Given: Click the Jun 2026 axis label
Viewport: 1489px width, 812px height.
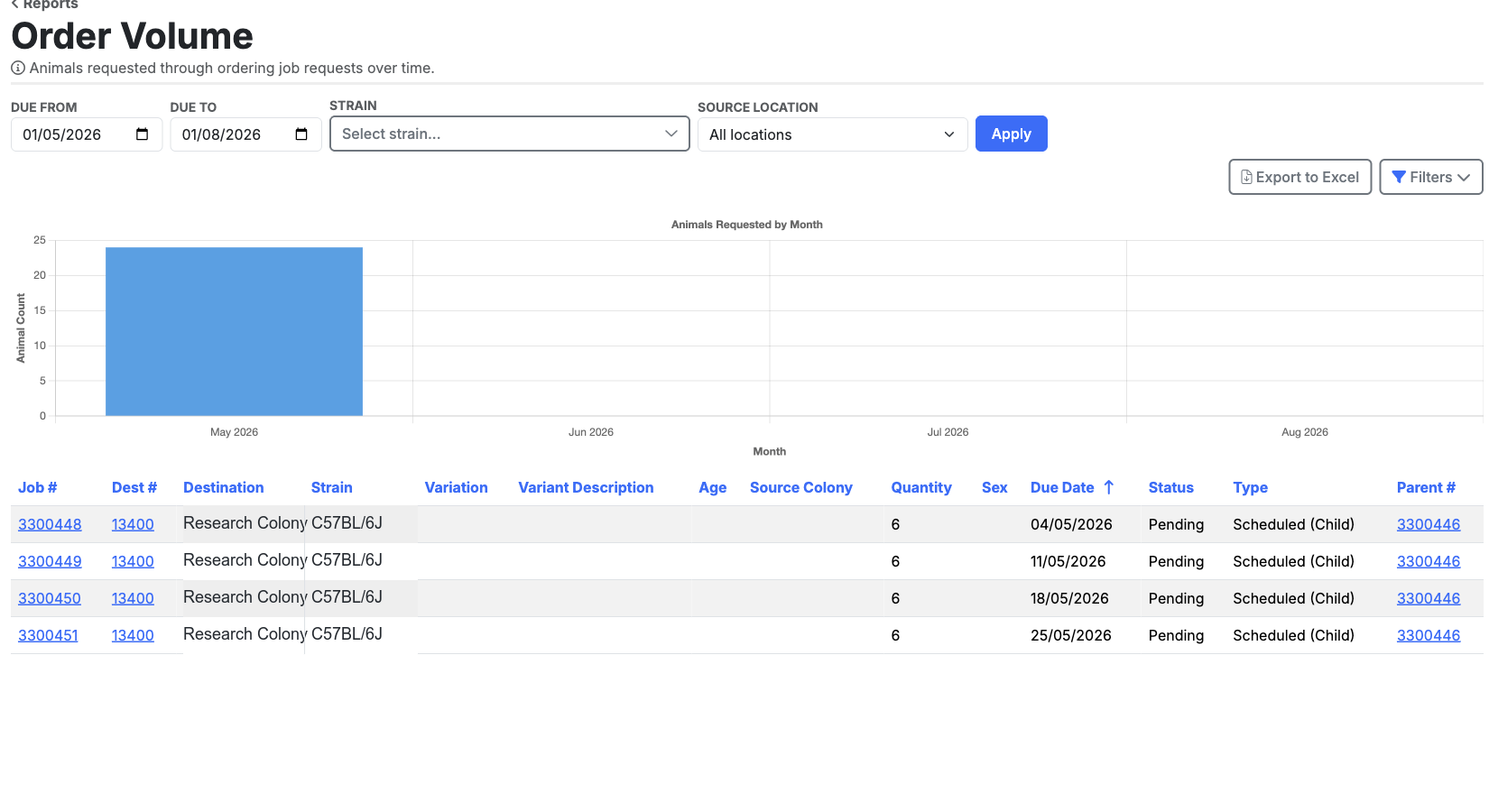Looking at the screenshot, I should 591,432.
